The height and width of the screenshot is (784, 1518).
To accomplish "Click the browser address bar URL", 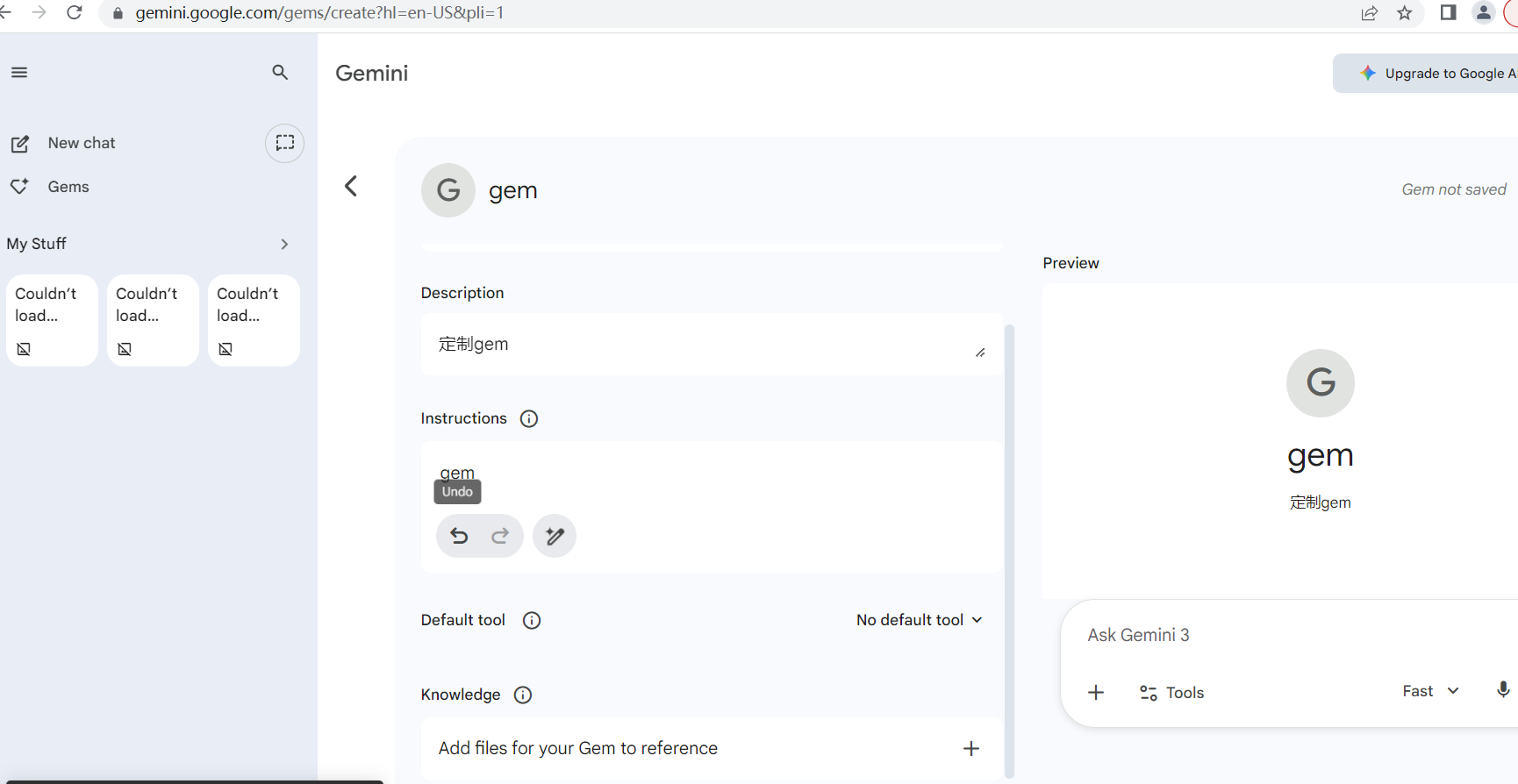I will click(x=320, y=13).
